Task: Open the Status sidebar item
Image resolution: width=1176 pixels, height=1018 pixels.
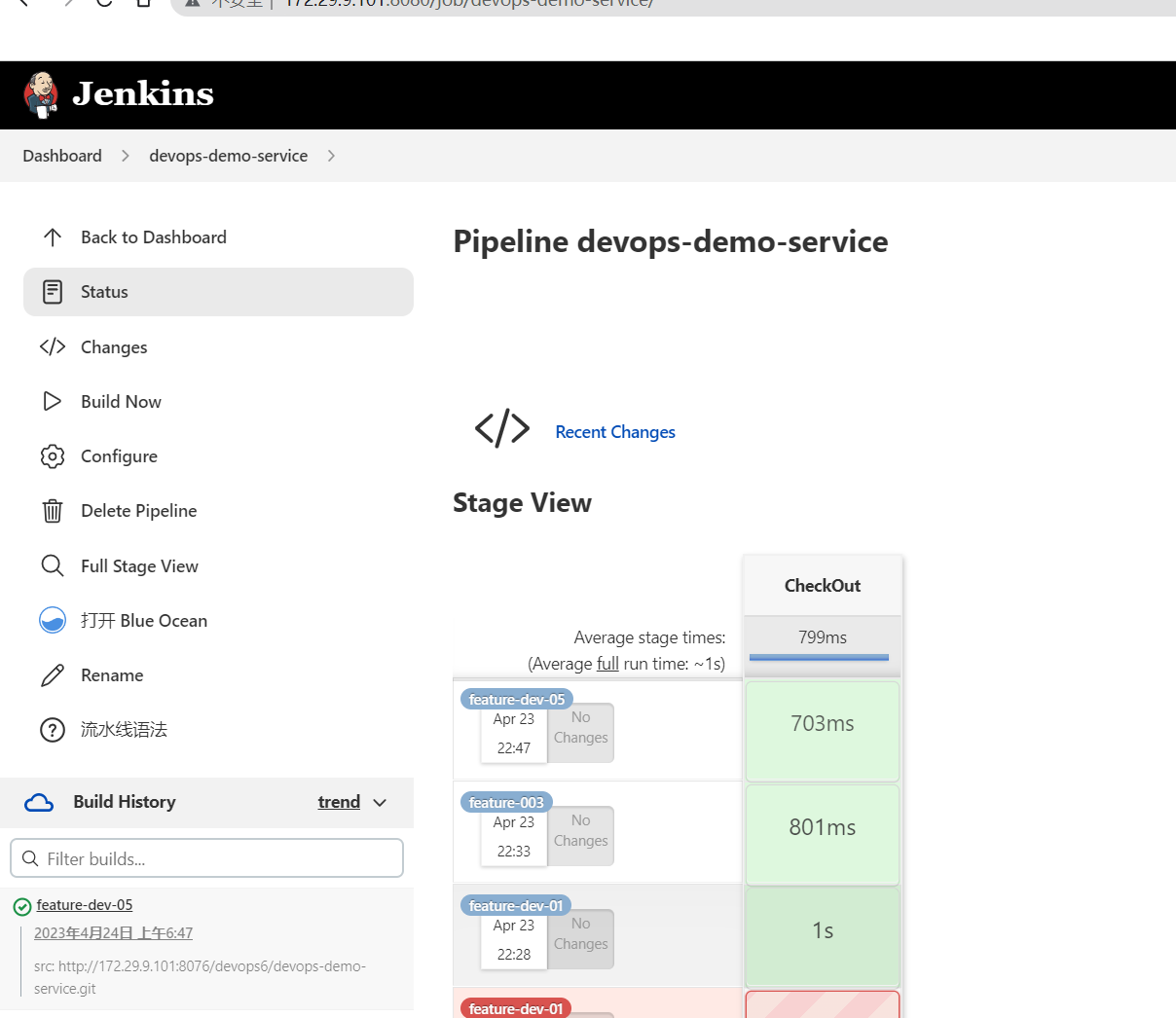Action: (x=218, y=292)
